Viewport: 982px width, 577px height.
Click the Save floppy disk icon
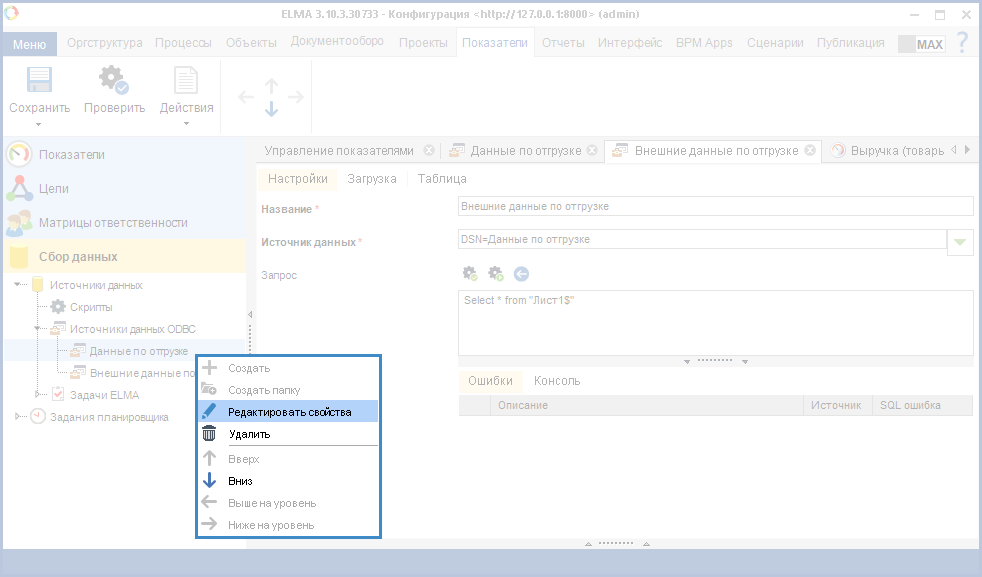[x=39, y=81]
